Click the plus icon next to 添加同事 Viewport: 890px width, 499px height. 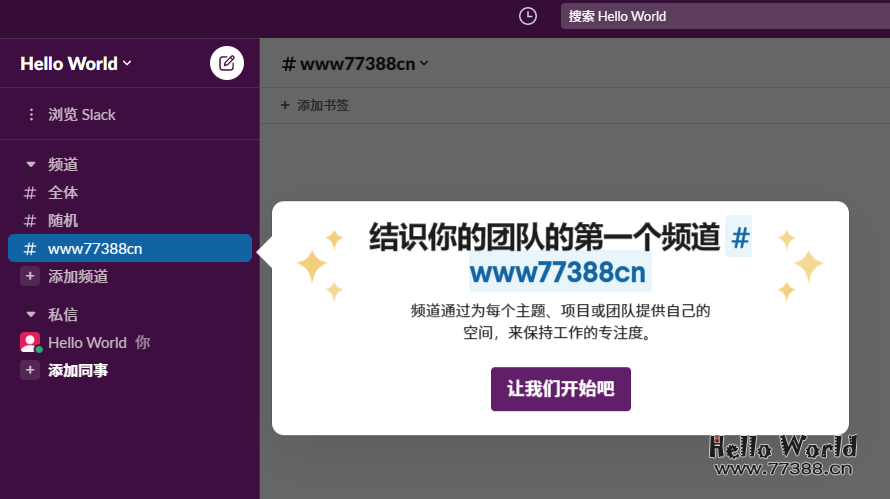[x=30, y=370]
